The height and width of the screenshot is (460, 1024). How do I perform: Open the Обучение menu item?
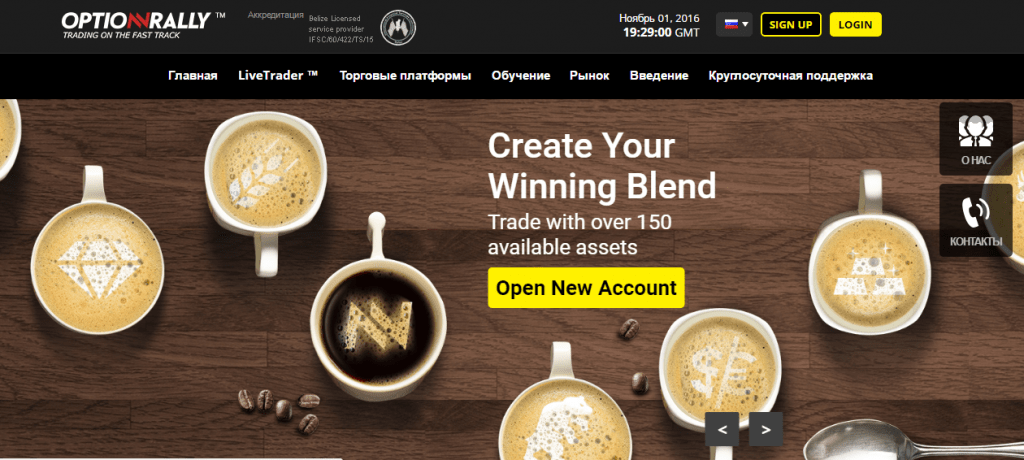click(520, 76)
